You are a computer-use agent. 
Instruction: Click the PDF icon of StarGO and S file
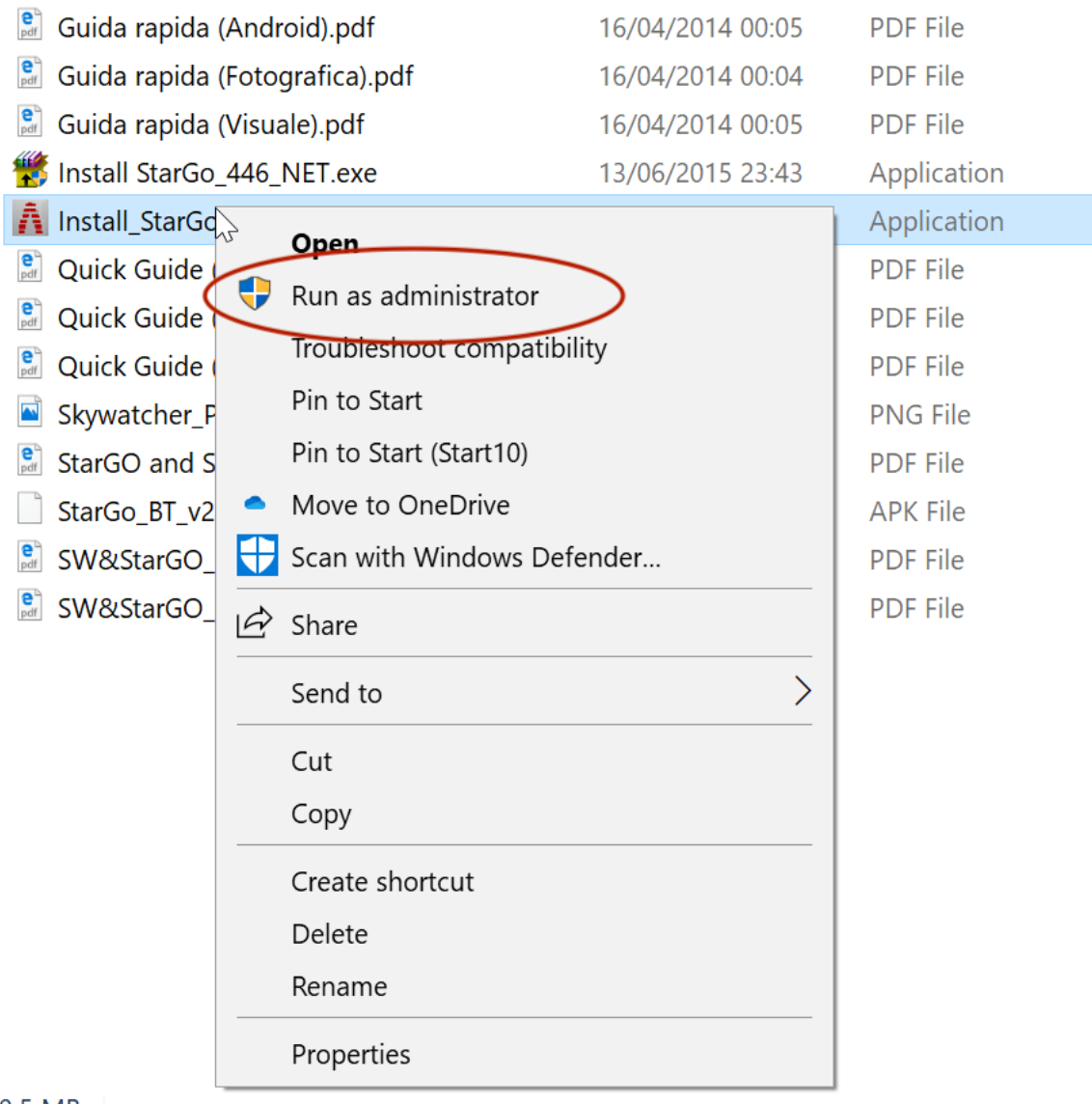point(30,461)
